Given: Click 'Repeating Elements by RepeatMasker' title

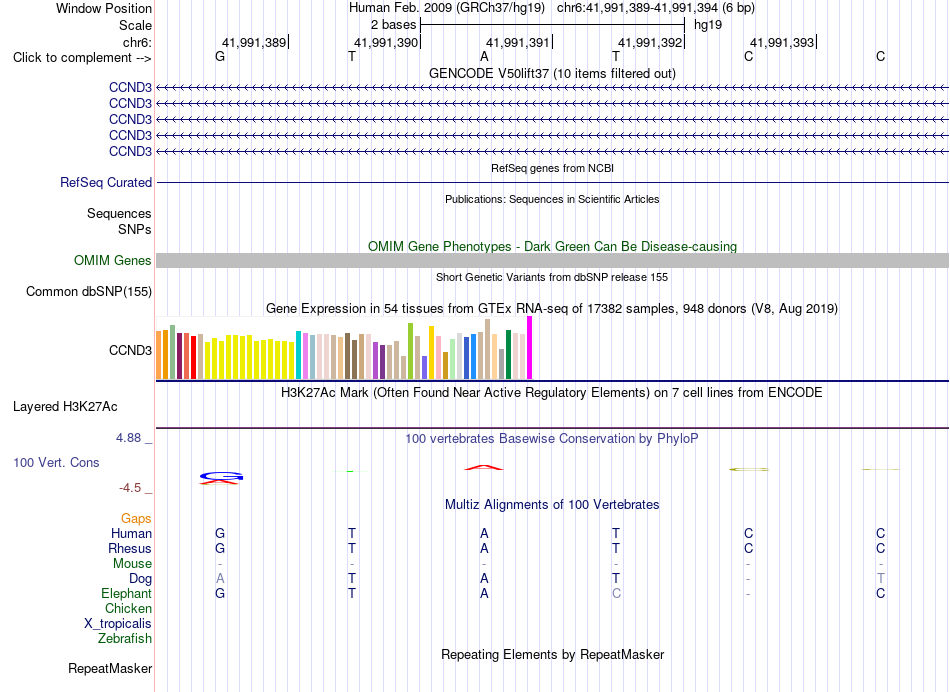Looking at the screenshot, I should tap(552, 654).
